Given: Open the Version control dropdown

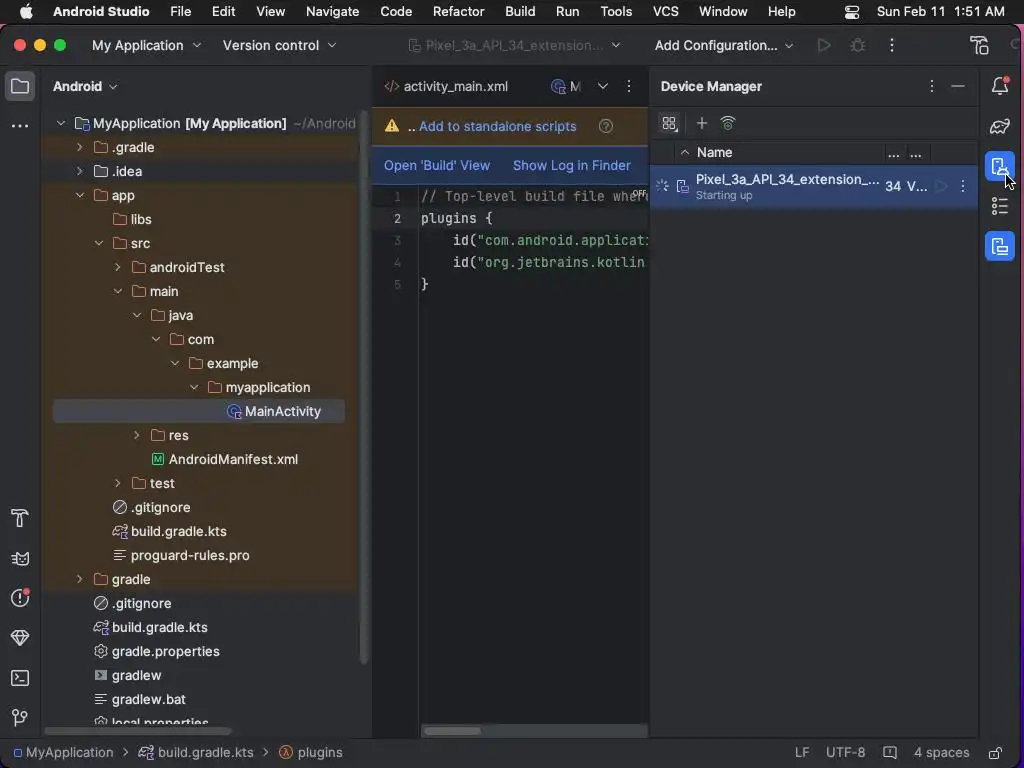Looking at the screenshot, I should pos(280,45).
